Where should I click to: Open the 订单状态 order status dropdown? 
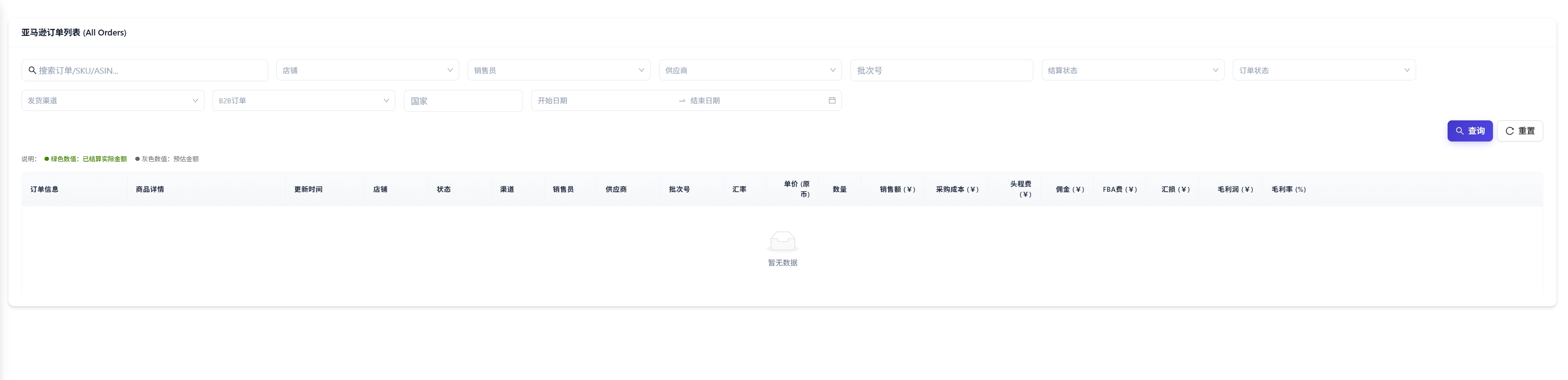(x=1323, y=70)
